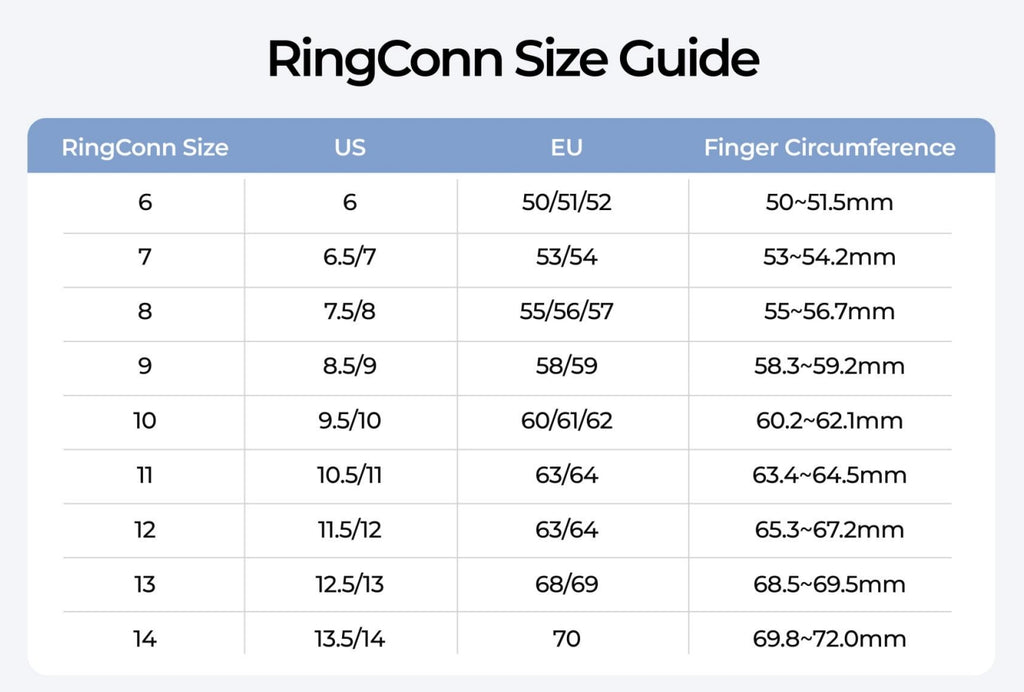Click RingConn size 8 in first column
1024x692 pixels.
145,311
